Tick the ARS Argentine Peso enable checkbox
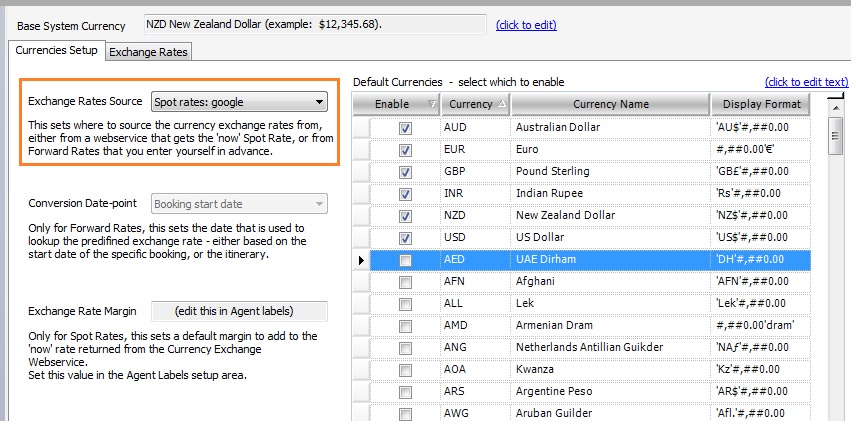This screenshot has height=443, width=856. click(x=405, y=391)
